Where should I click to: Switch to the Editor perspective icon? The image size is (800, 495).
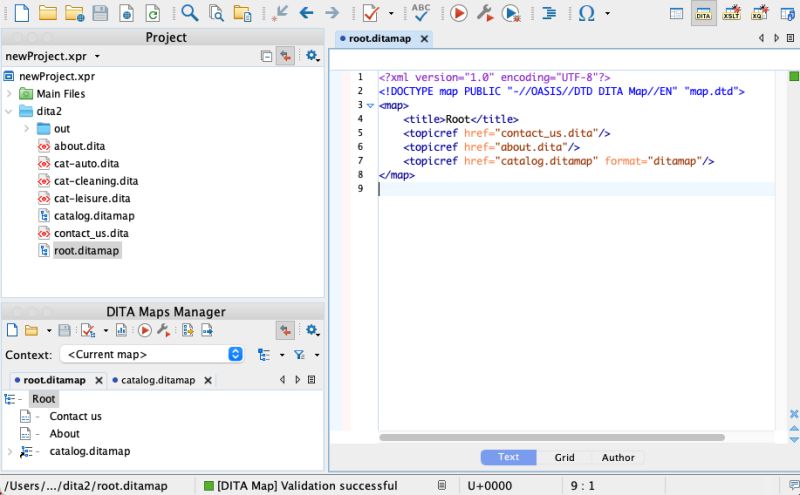(677, 14)
